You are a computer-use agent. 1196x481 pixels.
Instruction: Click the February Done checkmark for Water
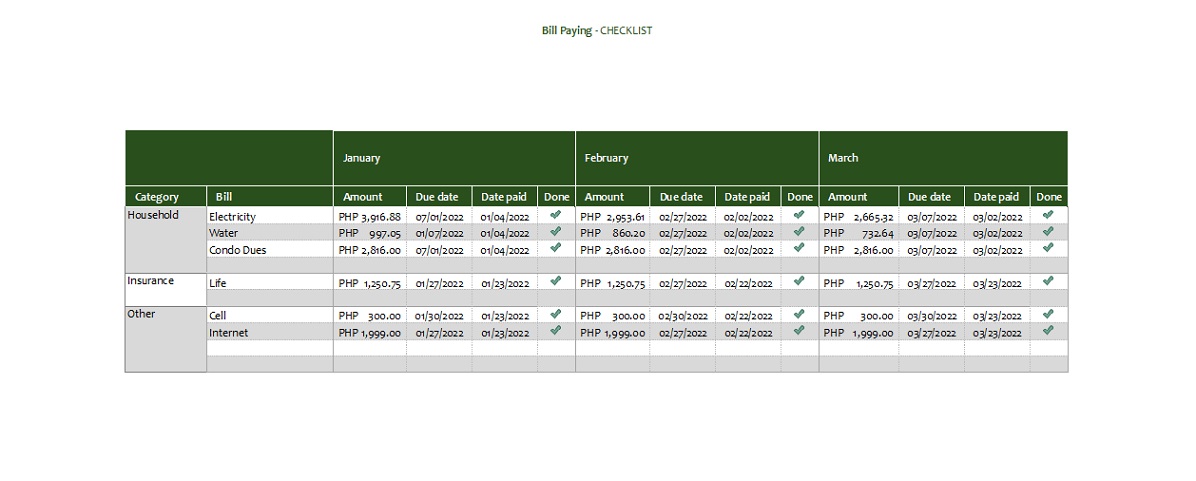tap(799, 231)
